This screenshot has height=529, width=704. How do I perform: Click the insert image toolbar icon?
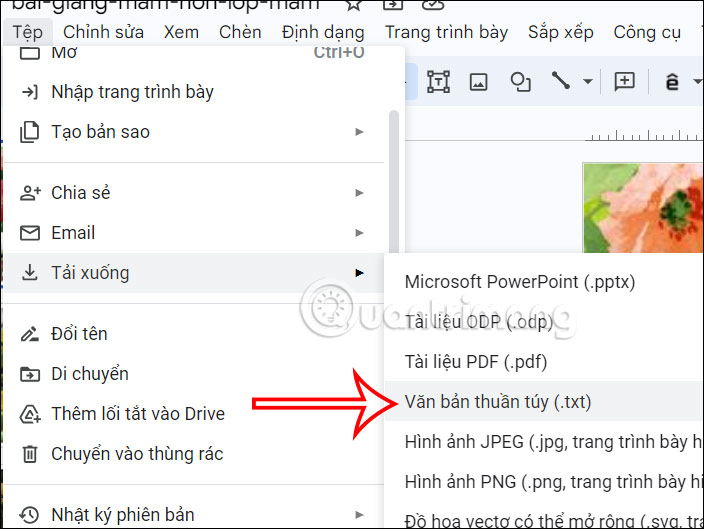pyautogui.click(x=479, y=82)
